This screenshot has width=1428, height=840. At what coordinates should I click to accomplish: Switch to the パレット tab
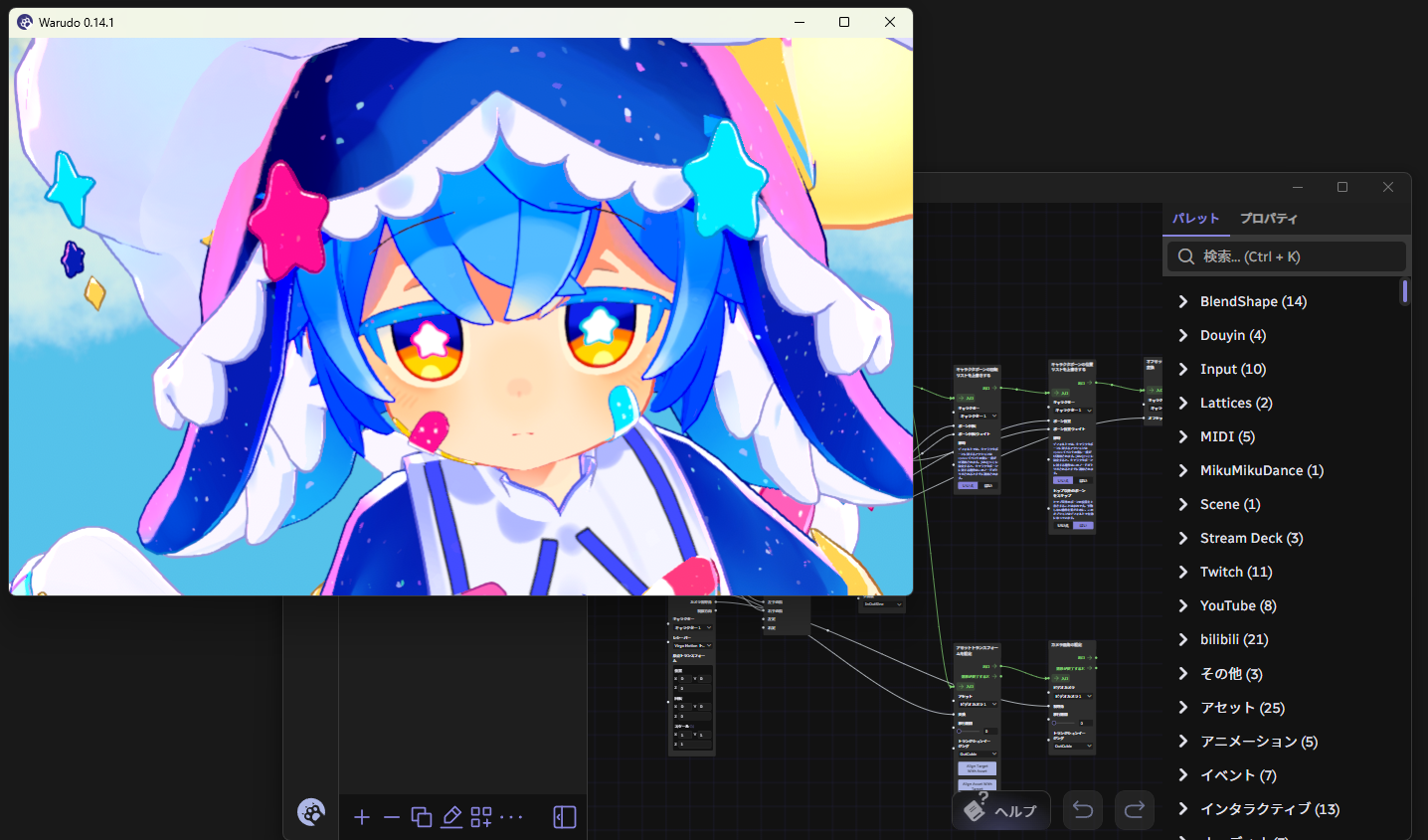[x=1196, y=219]
